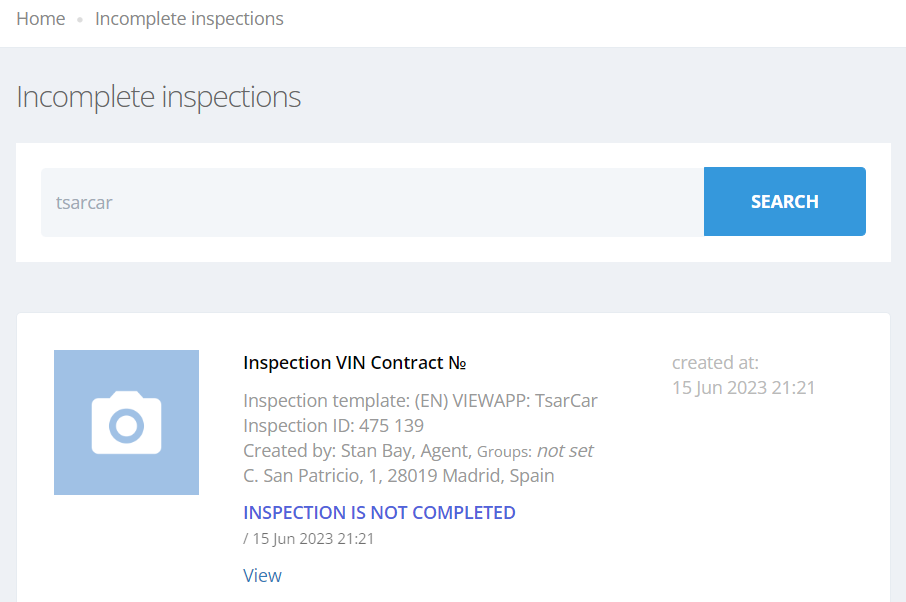Click the Incomplete inspections page heading

158,96
